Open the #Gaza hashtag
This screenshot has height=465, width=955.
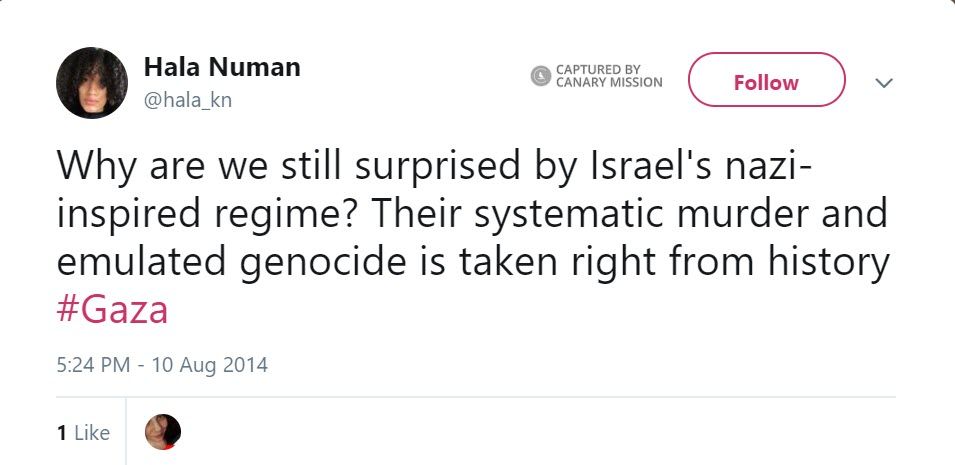tap(112, 311)
